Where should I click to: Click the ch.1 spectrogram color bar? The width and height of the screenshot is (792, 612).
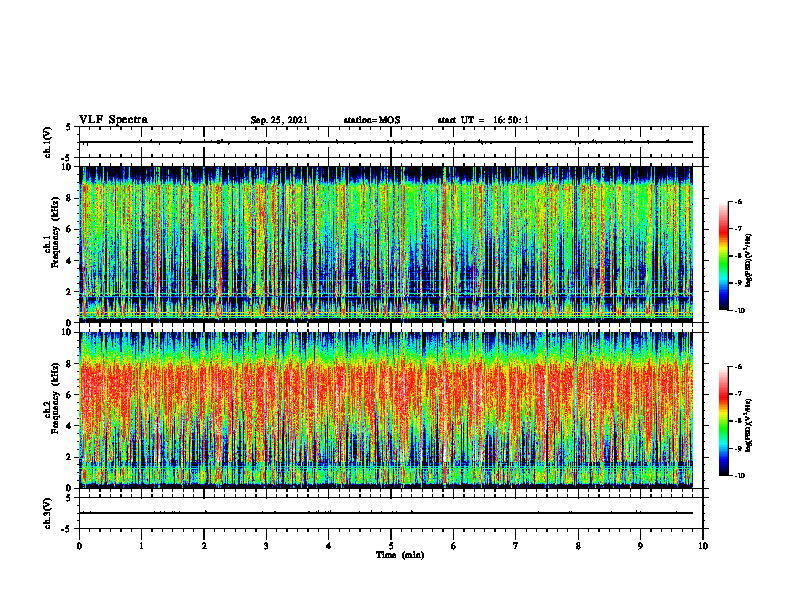click(x=723, y=256)
